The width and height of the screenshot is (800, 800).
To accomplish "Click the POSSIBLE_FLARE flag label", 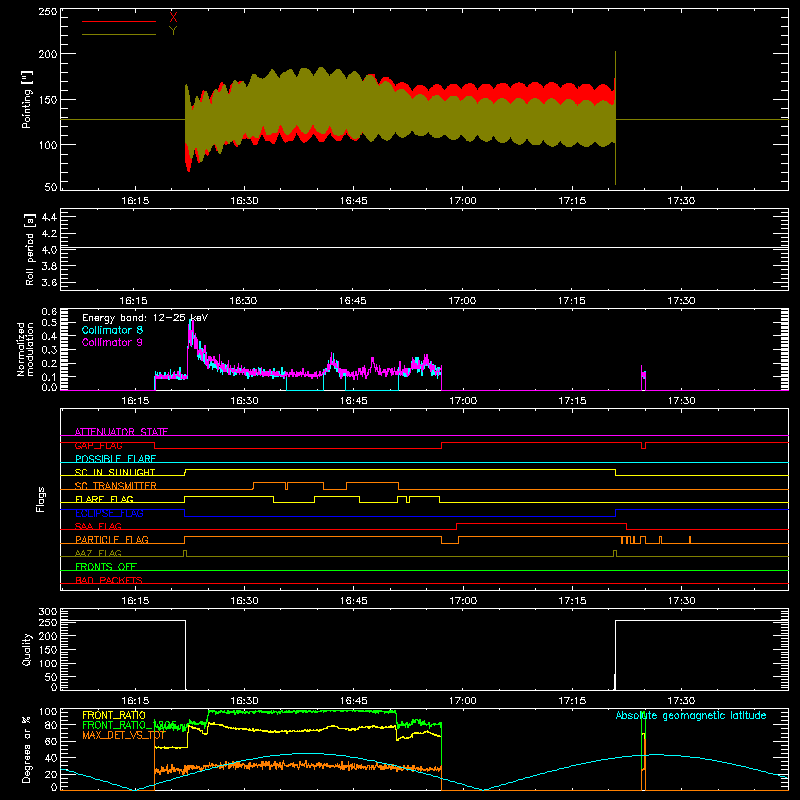I will point(115,459).
